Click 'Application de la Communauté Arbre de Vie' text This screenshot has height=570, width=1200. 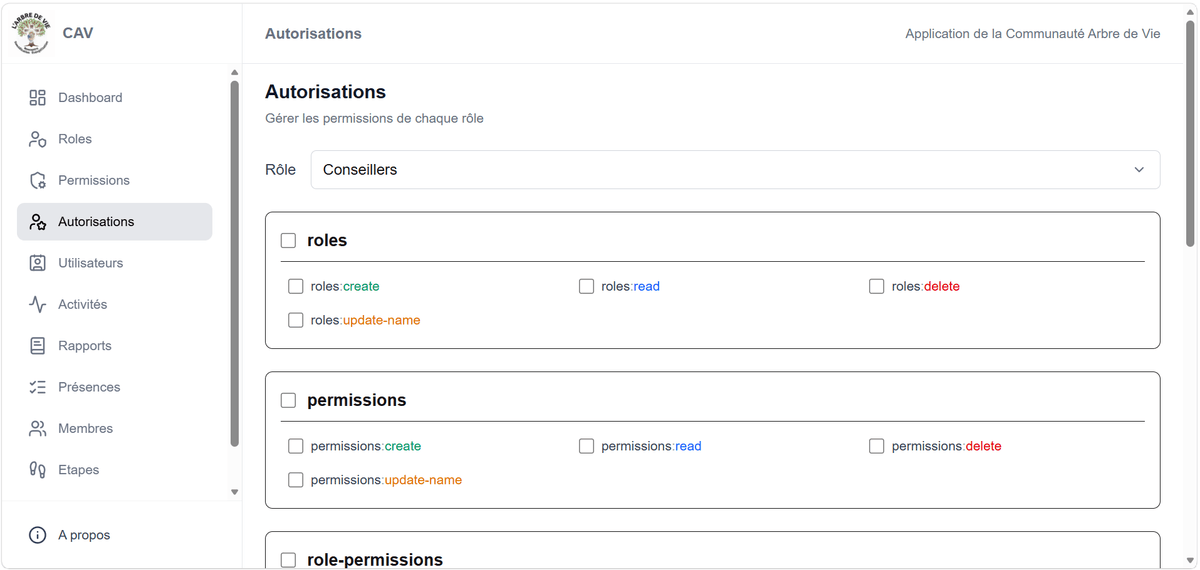coord(1033,33)
